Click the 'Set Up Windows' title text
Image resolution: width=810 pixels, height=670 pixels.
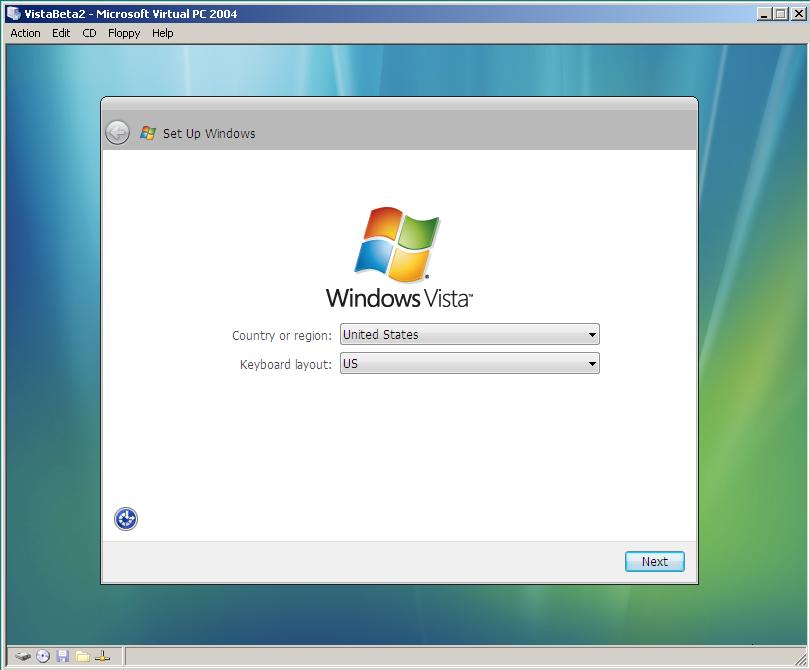pyautogui.click(x=209, y=133)
